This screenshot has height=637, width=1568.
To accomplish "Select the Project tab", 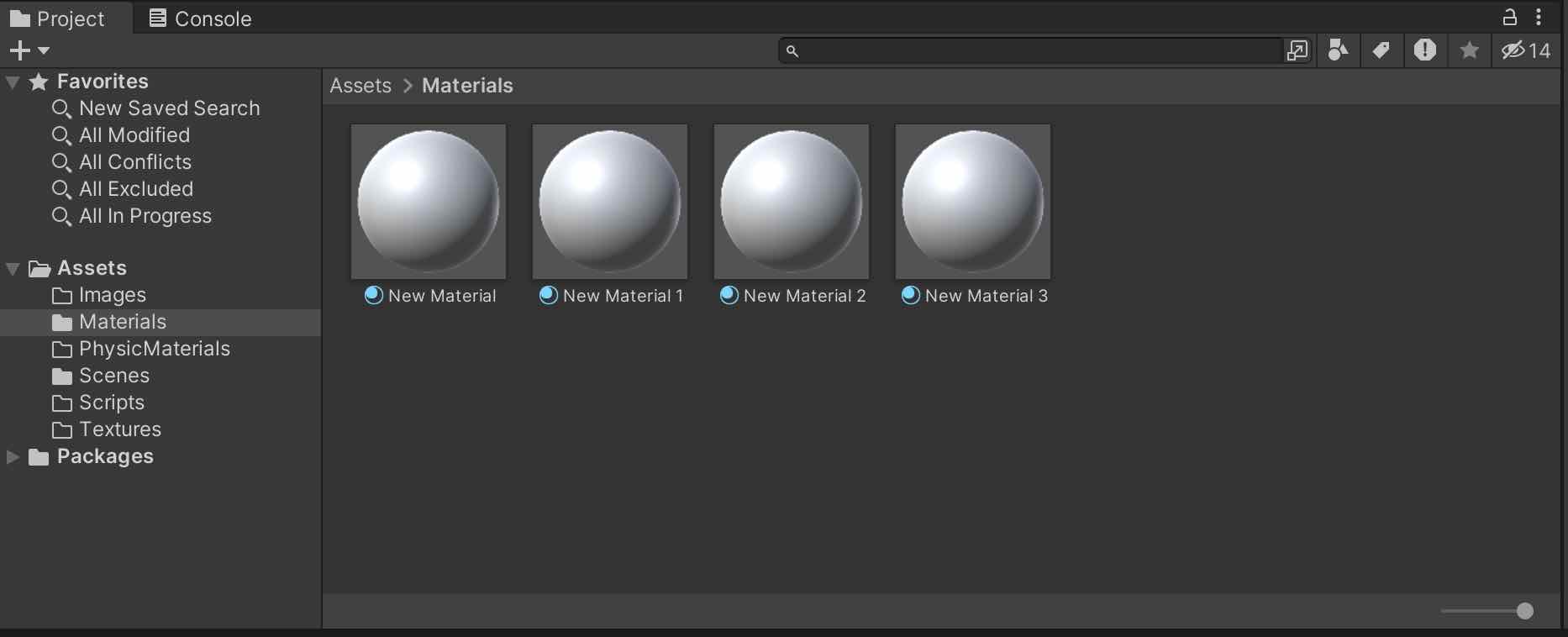I will pyautogui.click(x=57, y=18).
